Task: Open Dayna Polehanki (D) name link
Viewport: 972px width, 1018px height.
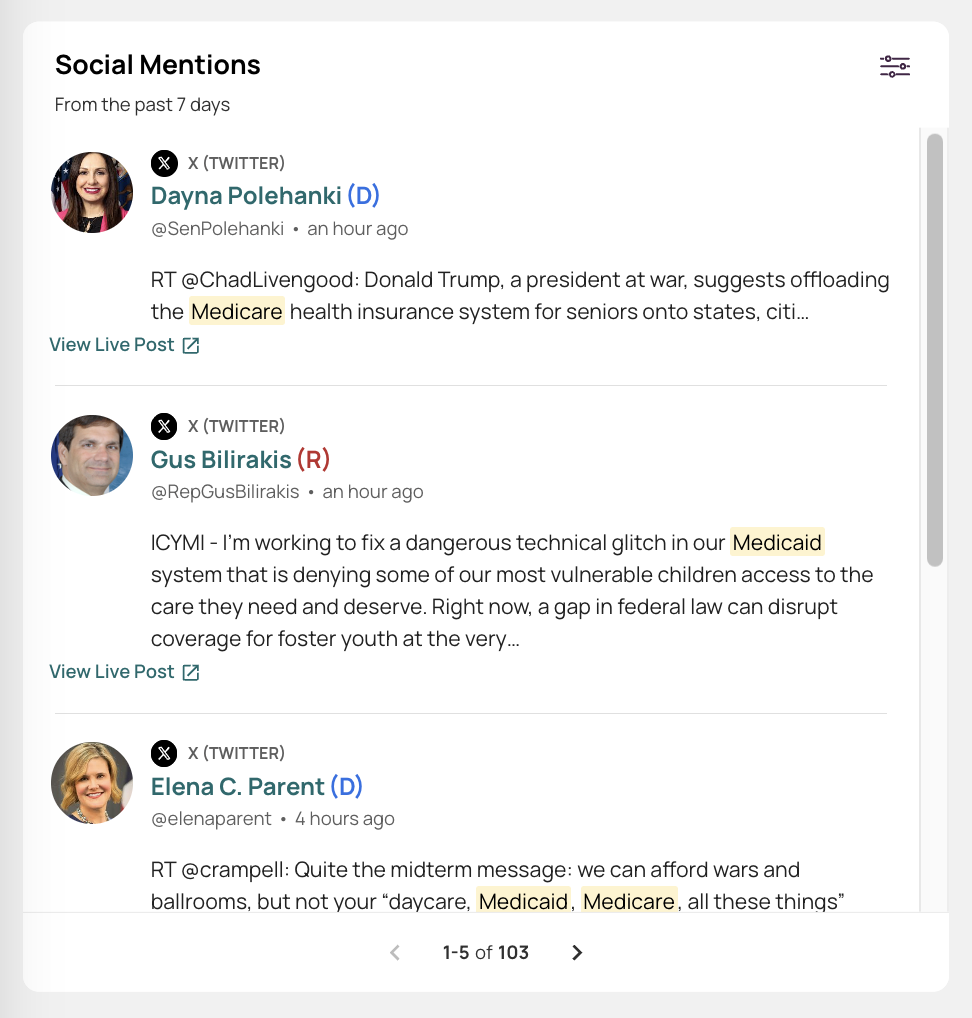Action: (x=265, y=195)
